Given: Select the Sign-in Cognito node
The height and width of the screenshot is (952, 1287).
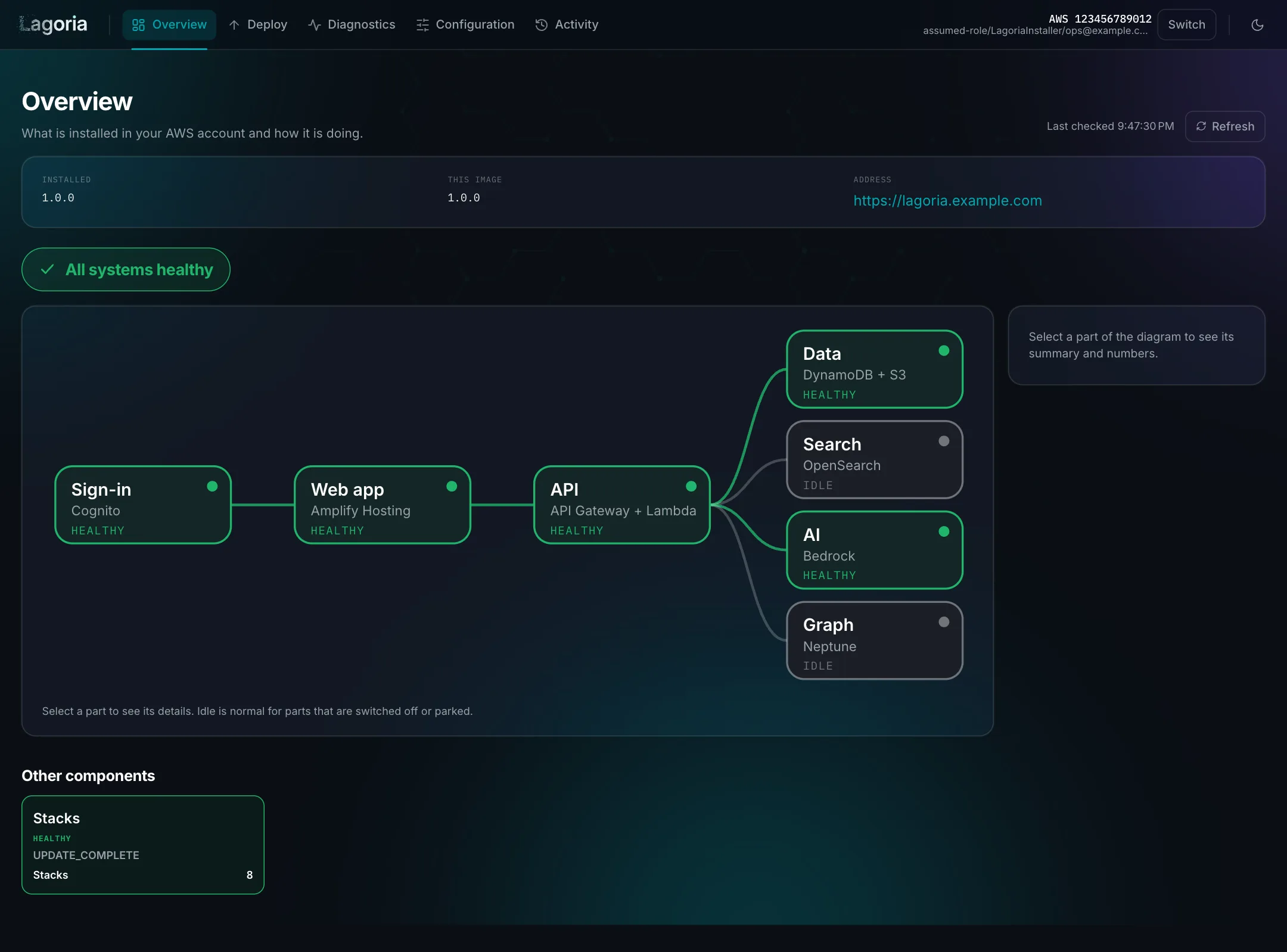Looking at the screenshot, I should (x=143, y=505).
